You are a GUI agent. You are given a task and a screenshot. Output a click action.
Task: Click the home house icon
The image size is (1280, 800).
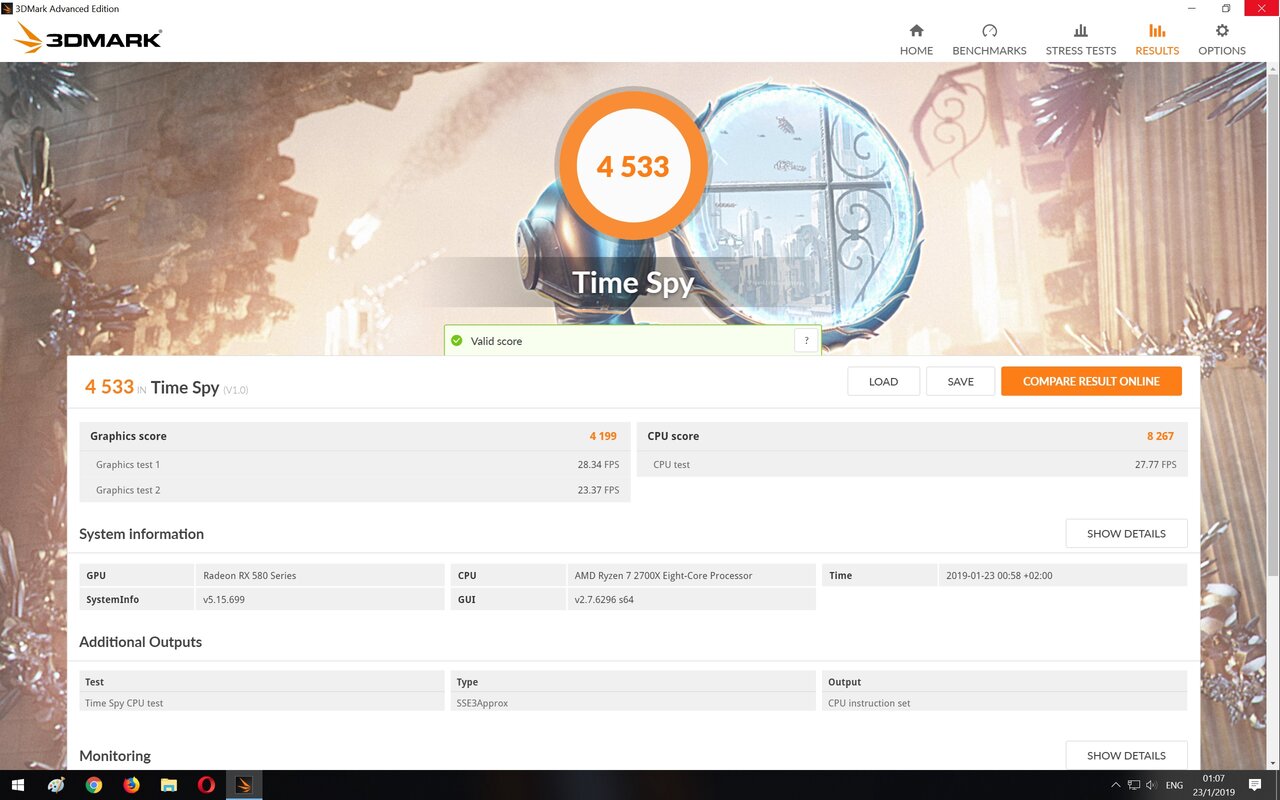916,31
